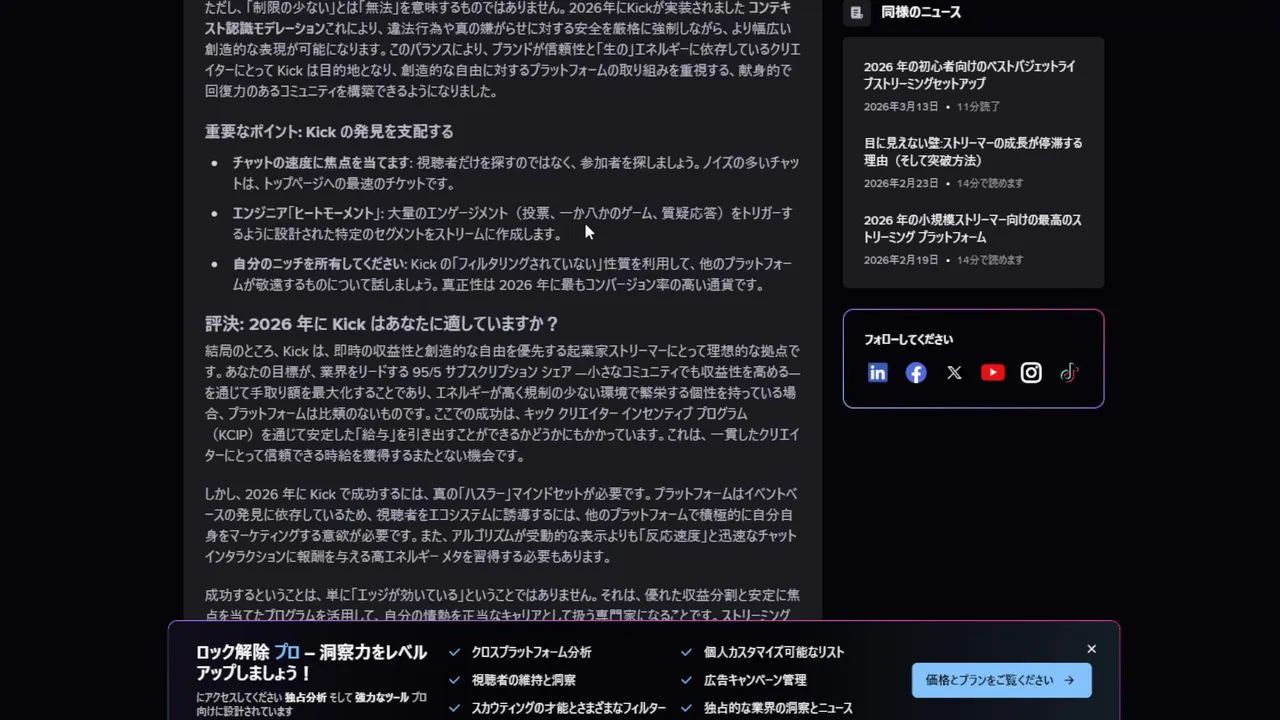
Task: Open the Instagram social icon
Action: tap(1031, 373)
